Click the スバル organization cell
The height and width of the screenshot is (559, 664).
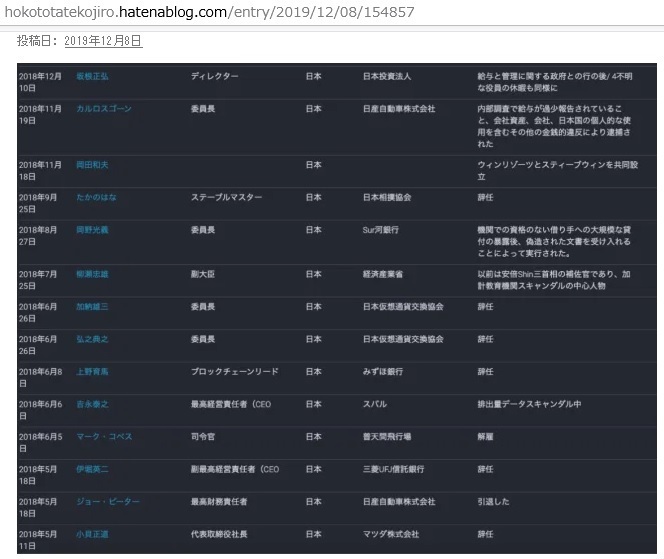375,404
